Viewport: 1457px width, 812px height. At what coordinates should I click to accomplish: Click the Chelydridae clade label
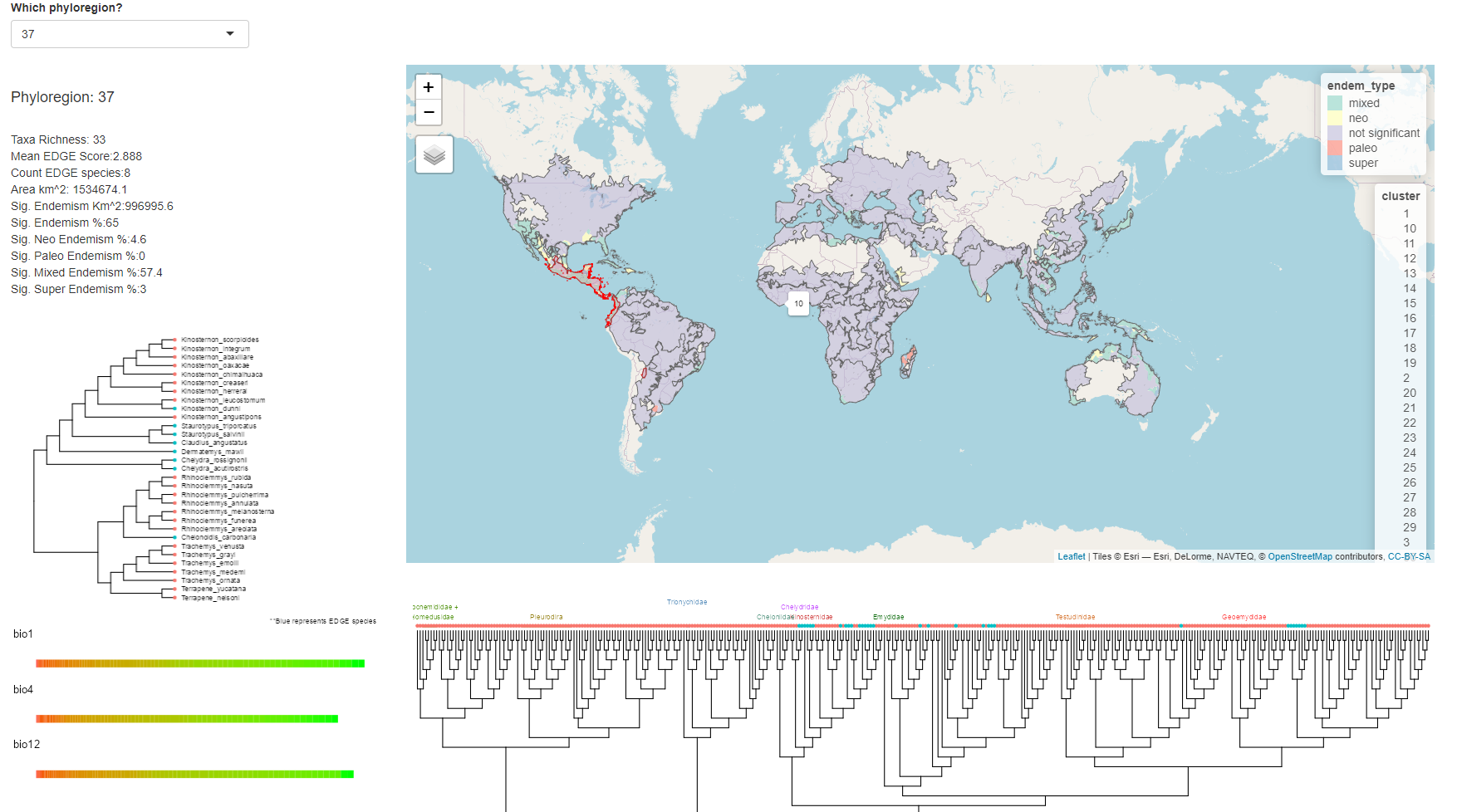pyautogui.click(x=800, y=607)
